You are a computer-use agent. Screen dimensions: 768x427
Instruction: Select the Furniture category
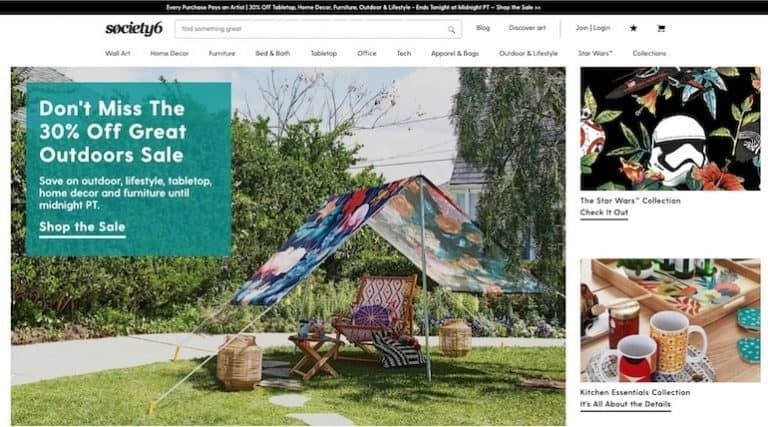pyautogui.click(x=222, y=53)
